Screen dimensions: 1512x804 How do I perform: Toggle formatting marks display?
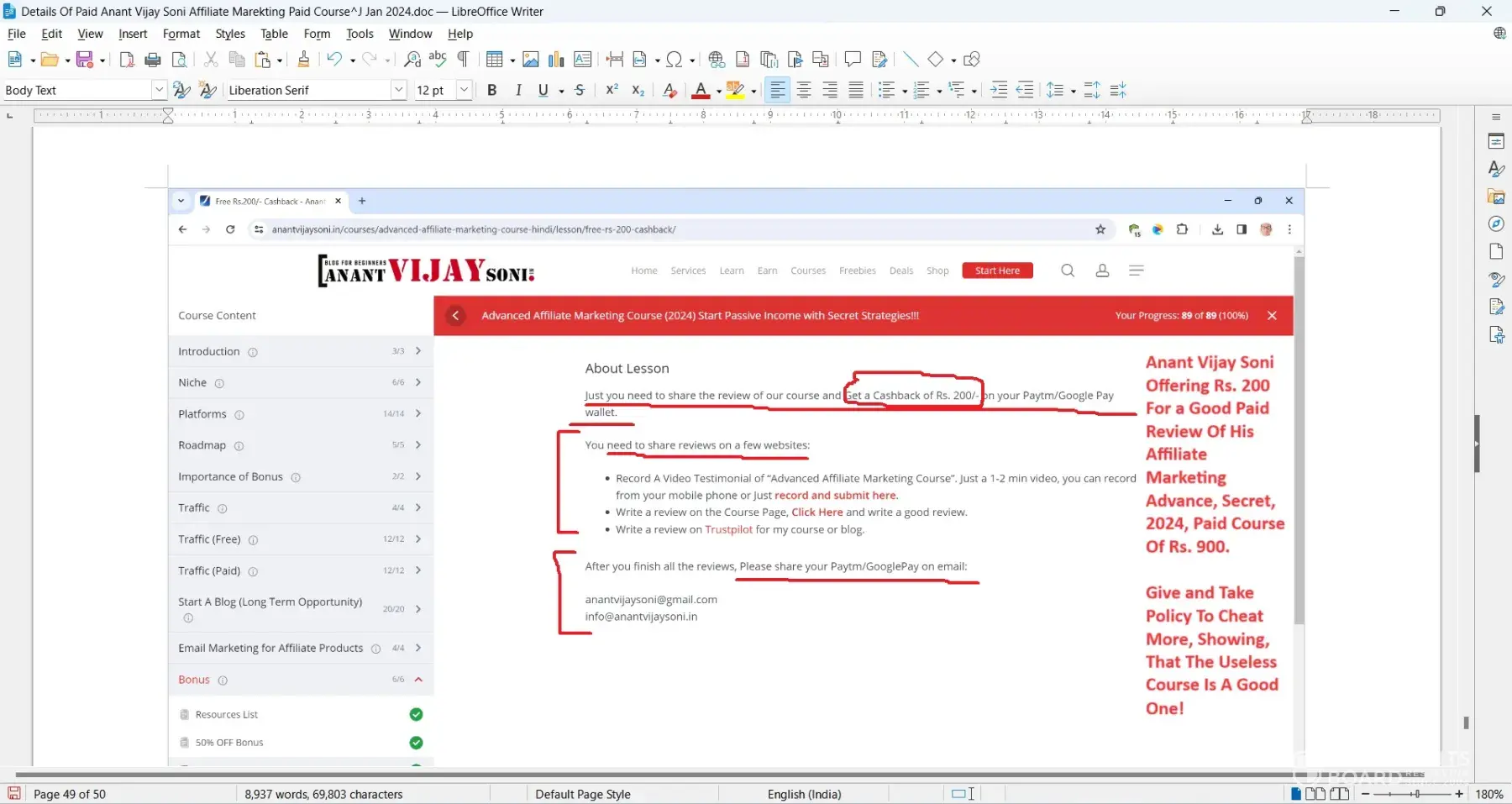[x=463, y=60]
